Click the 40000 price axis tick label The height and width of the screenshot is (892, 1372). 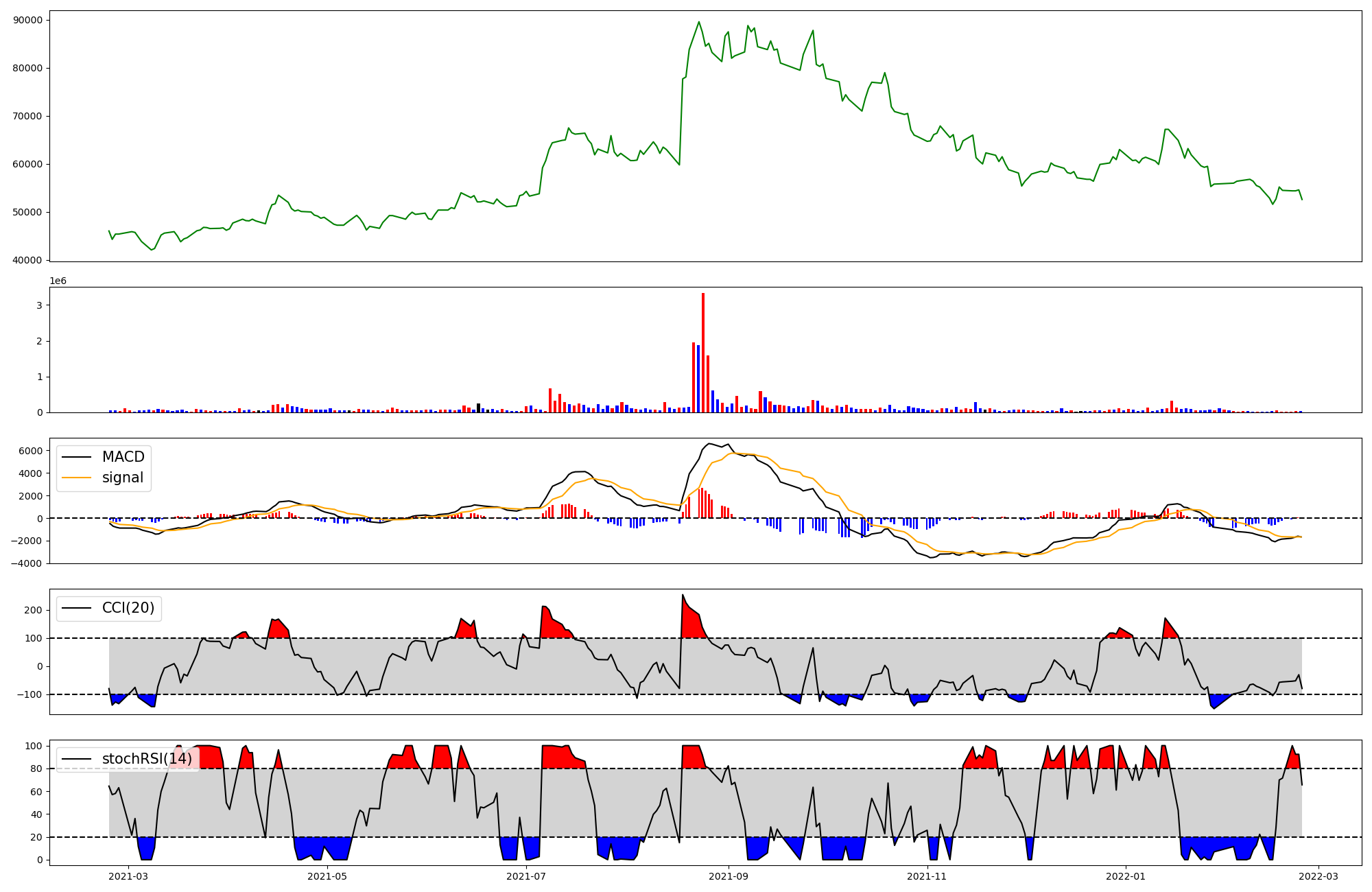coord(27,260)
